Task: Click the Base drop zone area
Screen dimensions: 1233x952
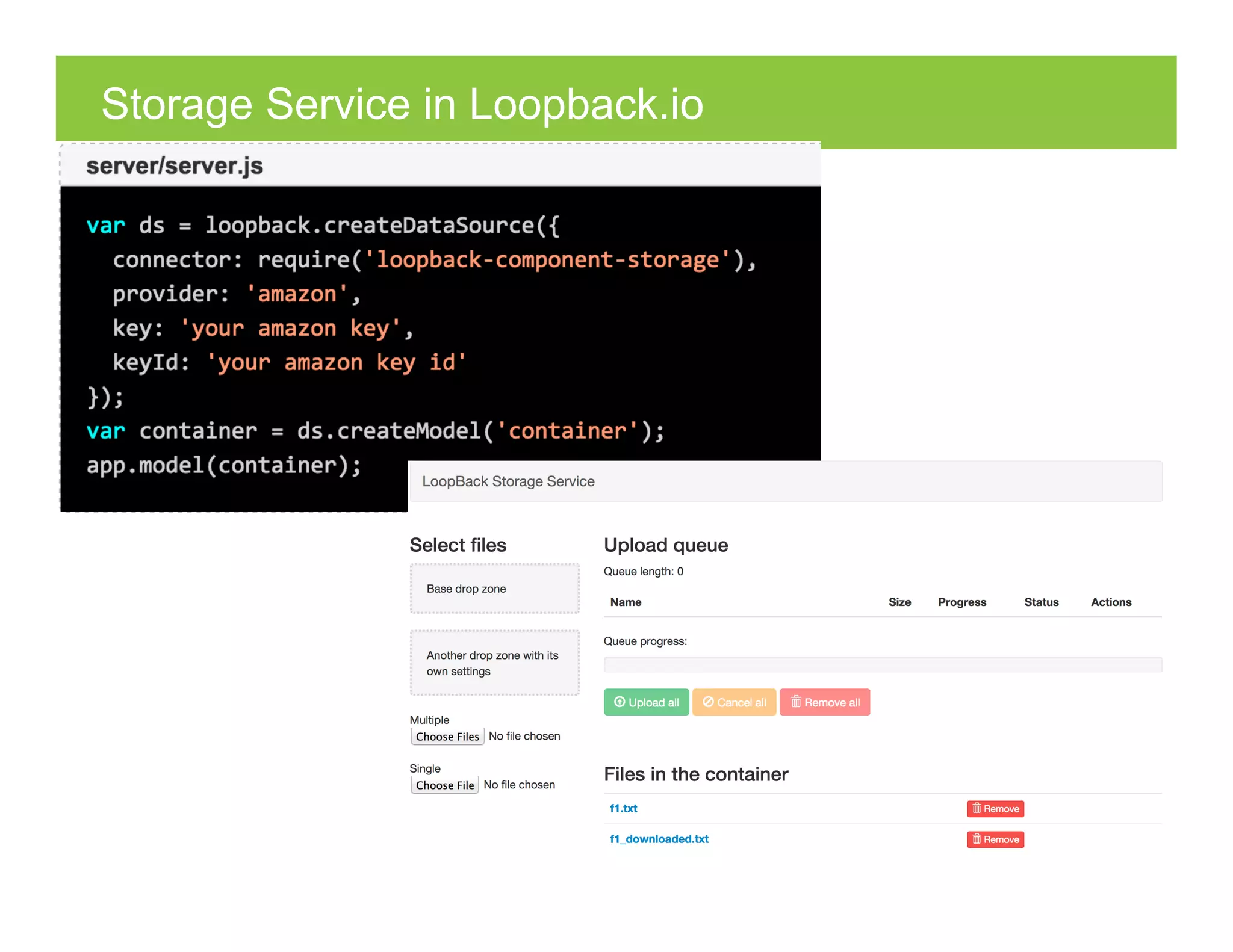Action: (494, 589)
